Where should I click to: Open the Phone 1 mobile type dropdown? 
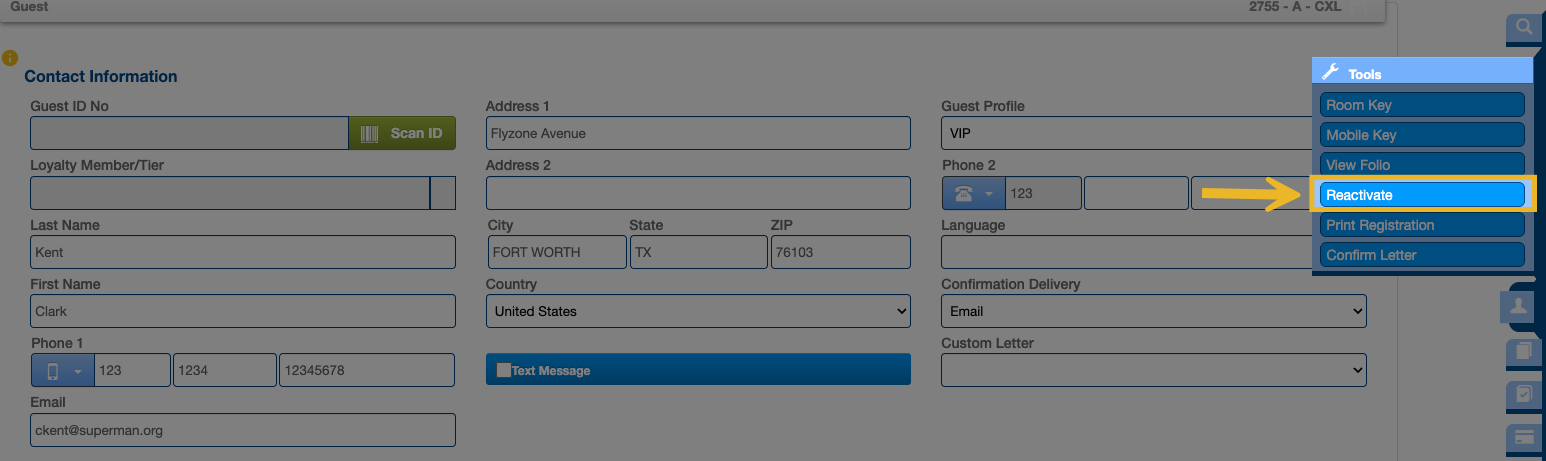[63, 370]
